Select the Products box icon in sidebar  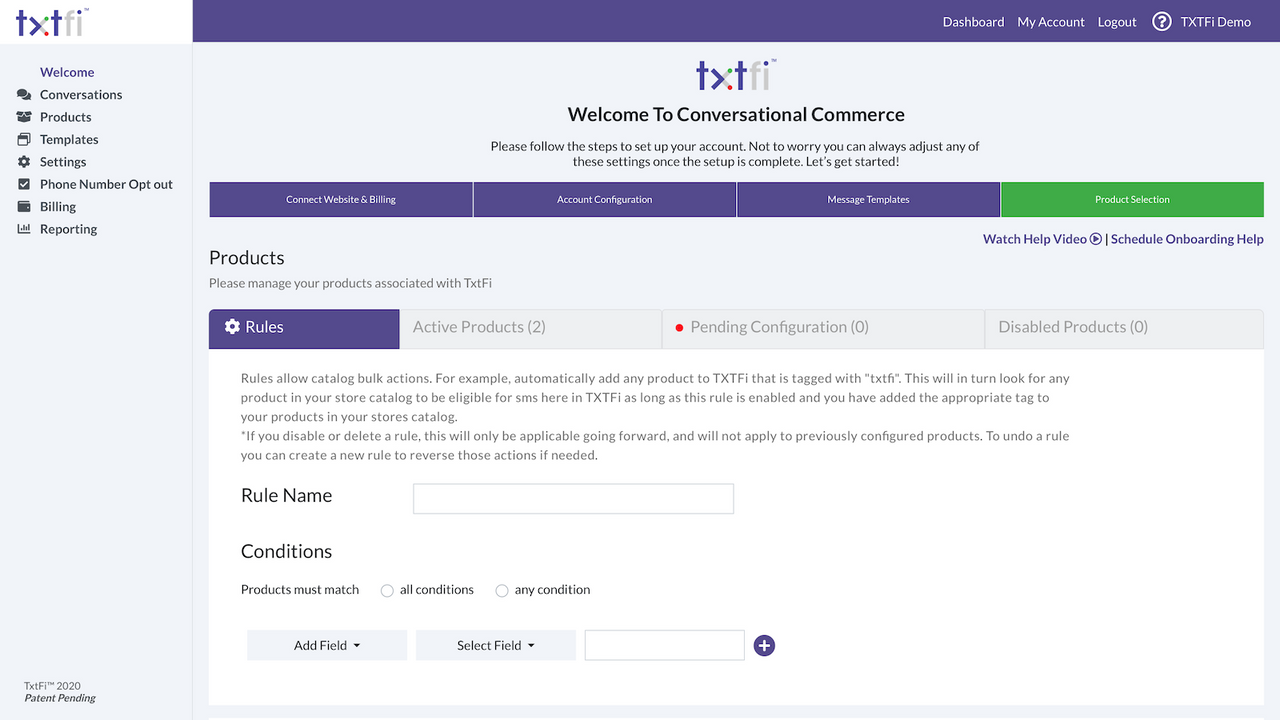pos(22,116)
